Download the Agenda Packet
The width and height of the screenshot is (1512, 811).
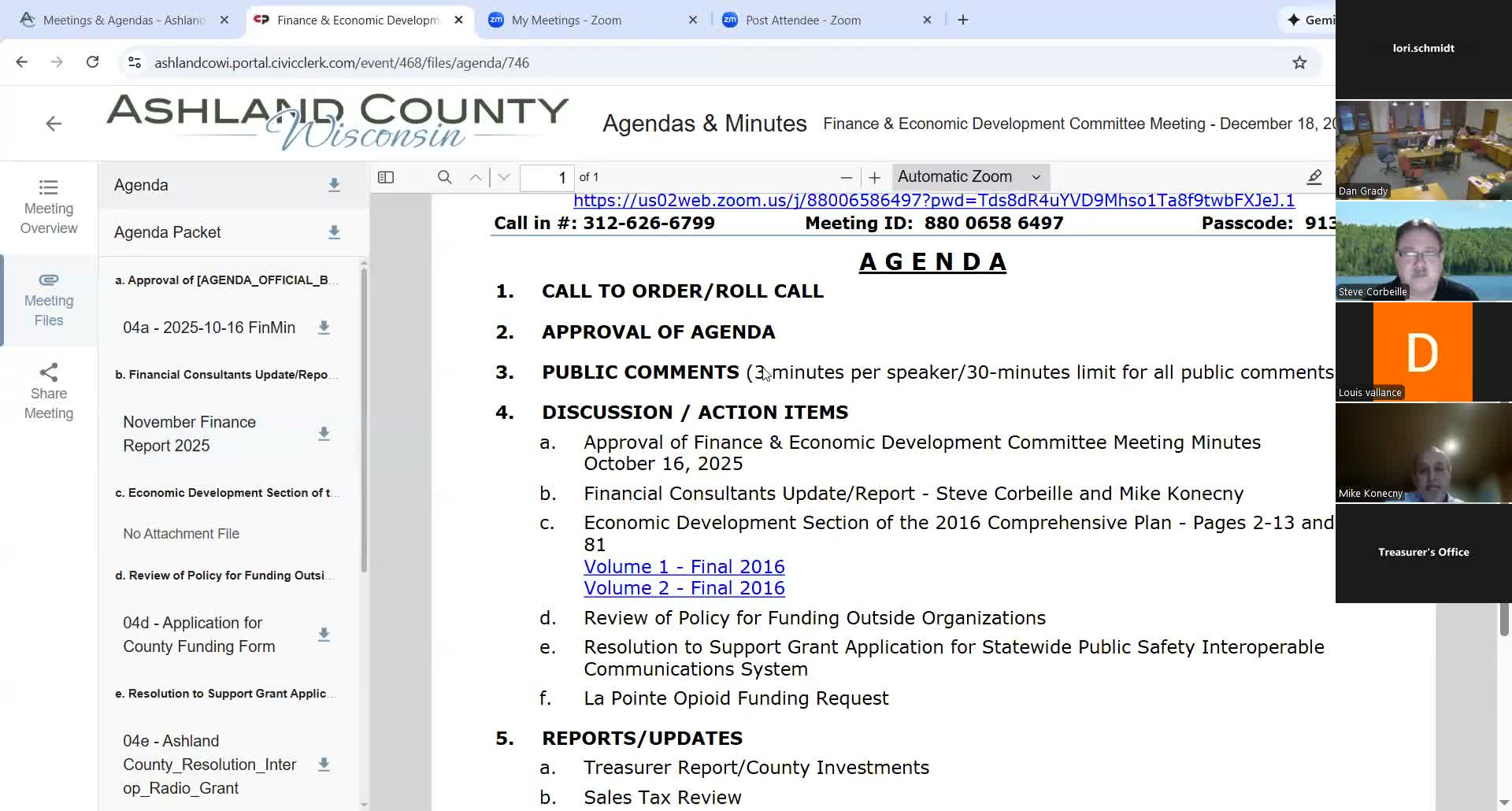click(x=334, y=232)
